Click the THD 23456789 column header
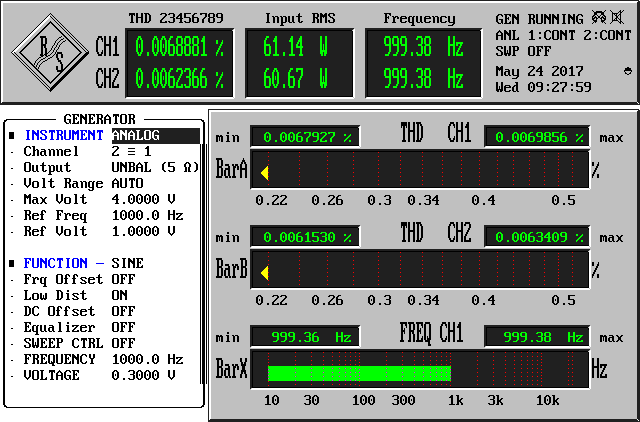Viewport: 640px width, 422px height. (176, 18)
